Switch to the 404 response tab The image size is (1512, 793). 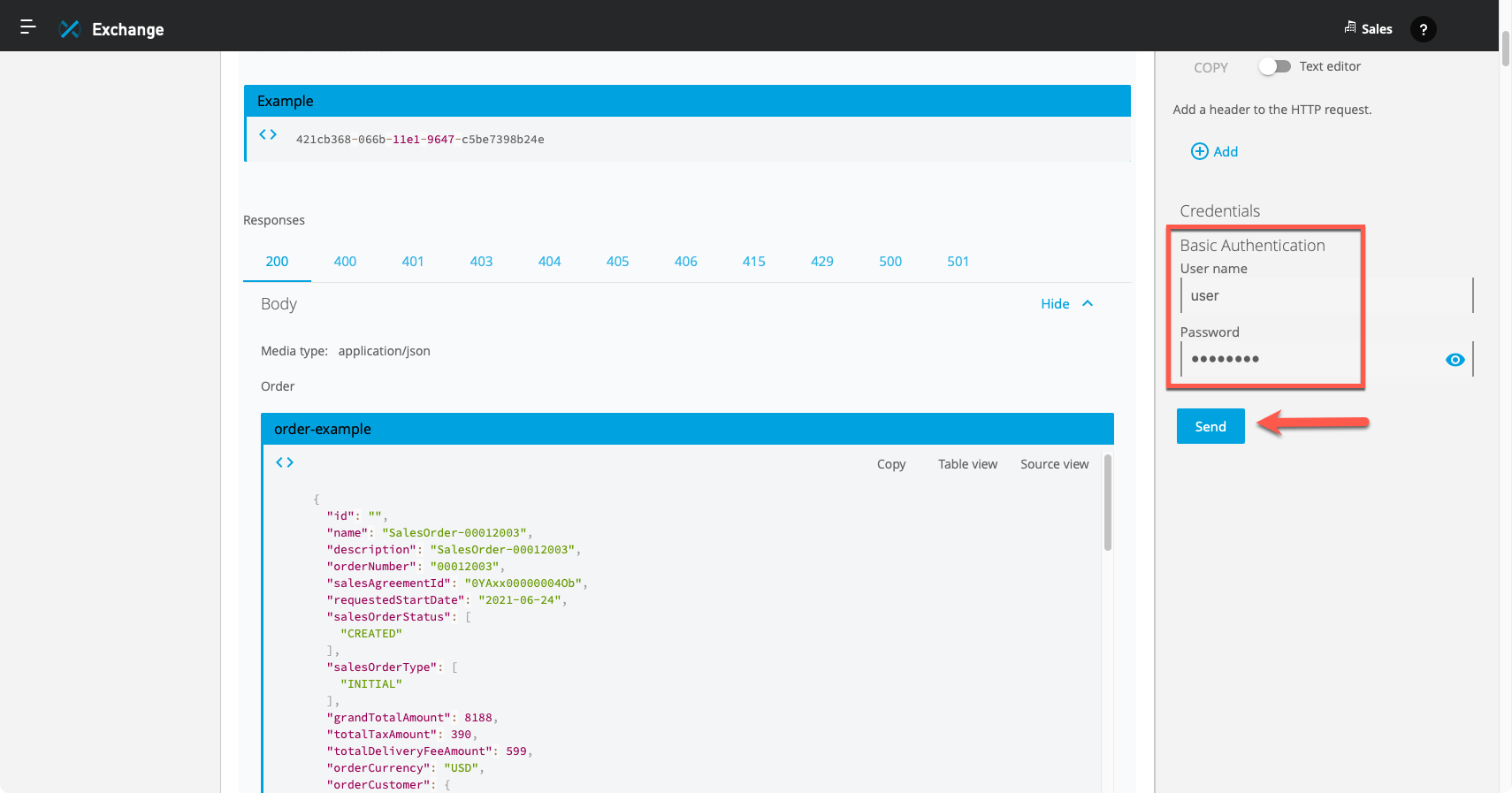tap(549, 262)
